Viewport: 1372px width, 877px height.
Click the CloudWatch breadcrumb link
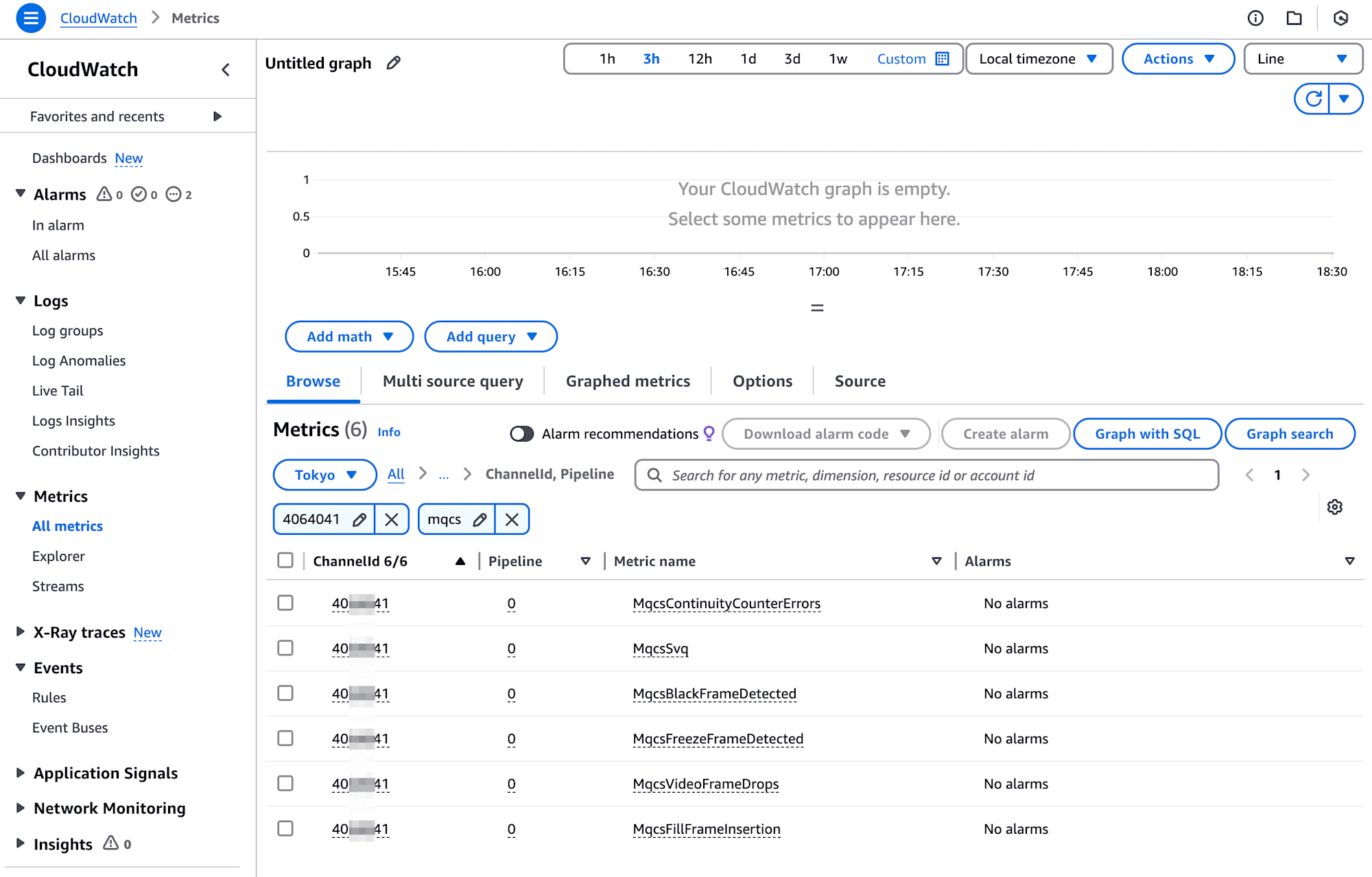99,19
